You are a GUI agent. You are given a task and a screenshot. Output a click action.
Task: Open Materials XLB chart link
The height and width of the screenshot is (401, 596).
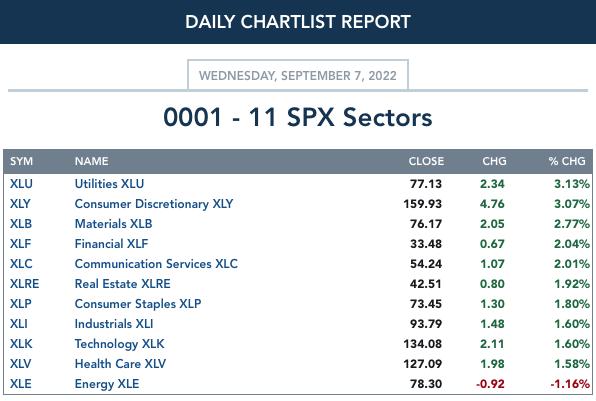[113, 224]
